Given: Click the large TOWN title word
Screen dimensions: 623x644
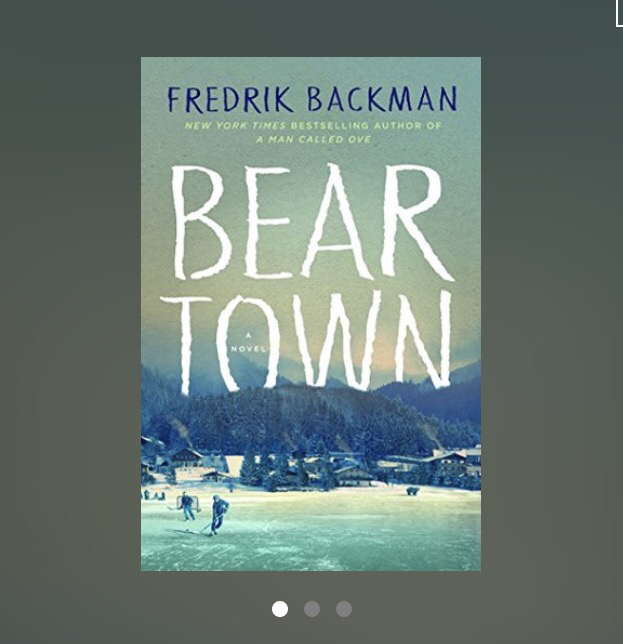Looking at the screenshot, I should (x=307, y=342).
